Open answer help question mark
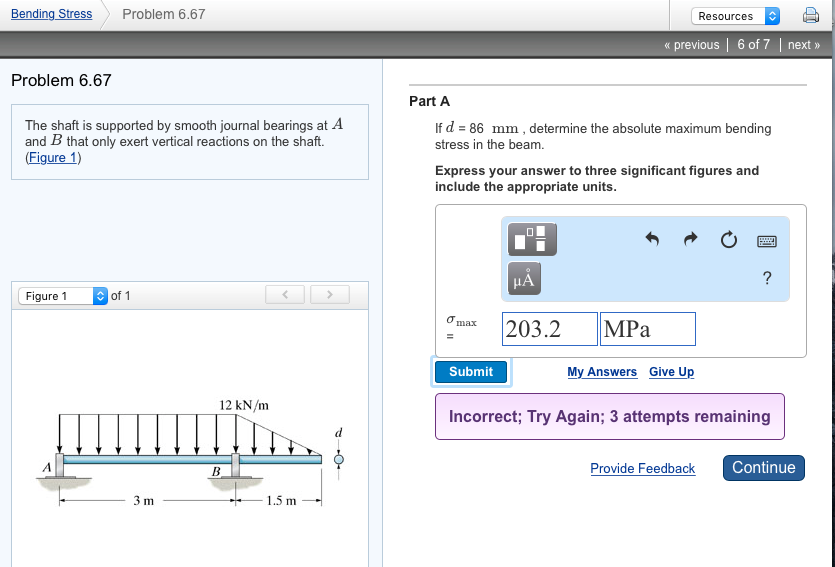 [767, 278]
